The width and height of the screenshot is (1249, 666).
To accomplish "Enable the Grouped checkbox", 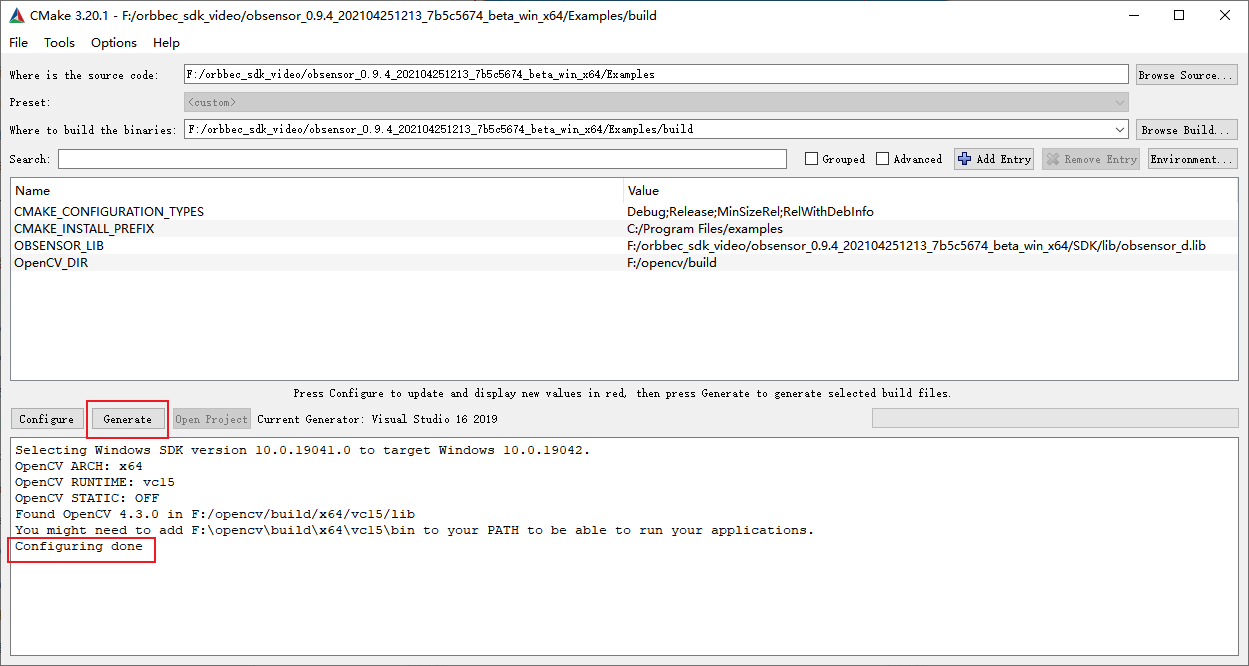I will pyautogui.click(x=812, y=159).
